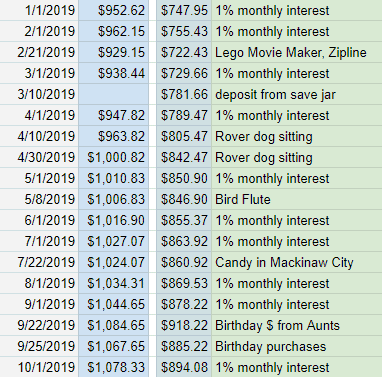382x377 pixels.
Task: Select the Birthday $ from Aunts cell
Action: point(297,325)
